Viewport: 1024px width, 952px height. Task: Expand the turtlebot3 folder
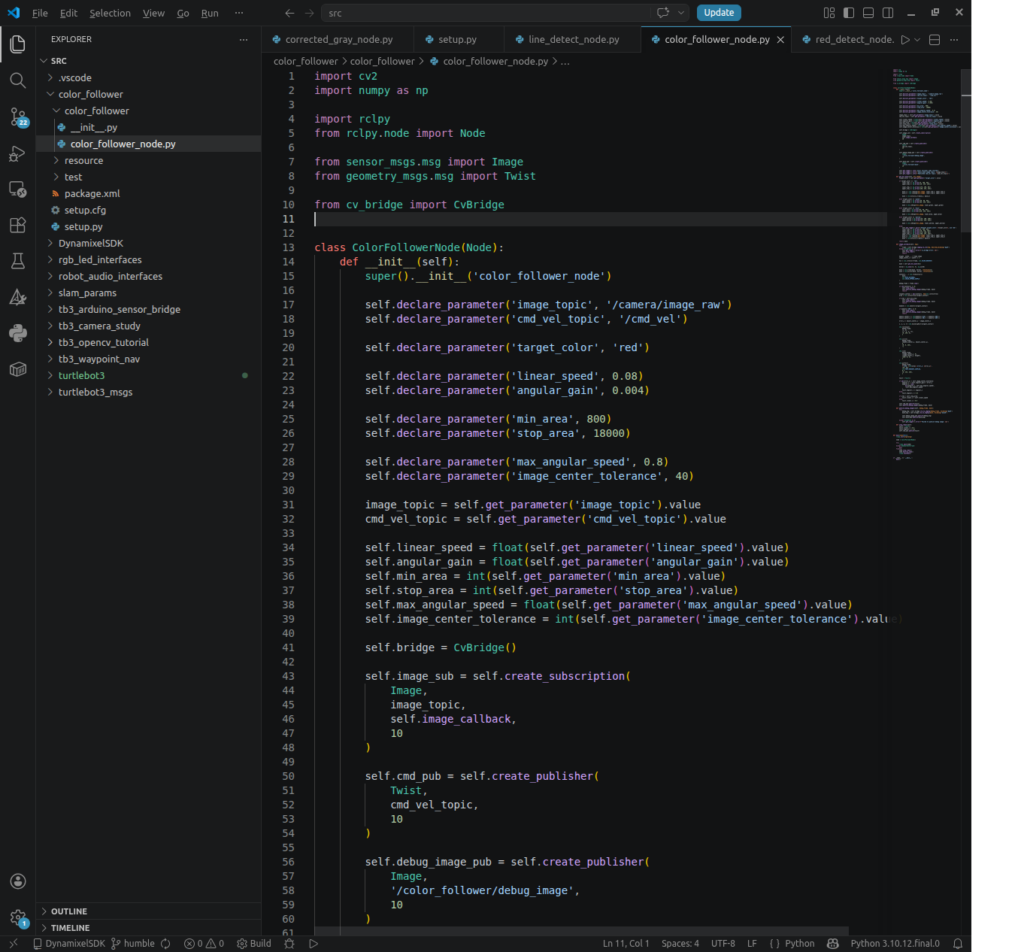pos(50,375)
